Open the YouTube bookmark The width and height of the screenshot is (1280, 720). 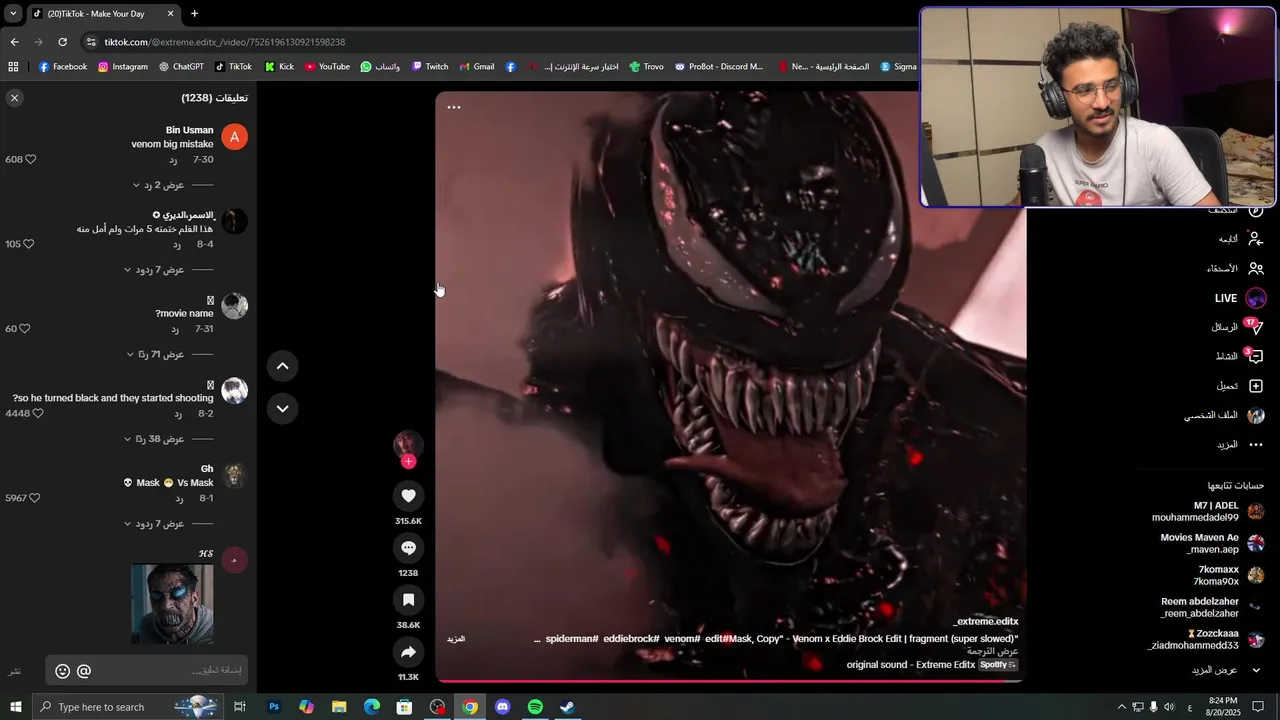327,67
